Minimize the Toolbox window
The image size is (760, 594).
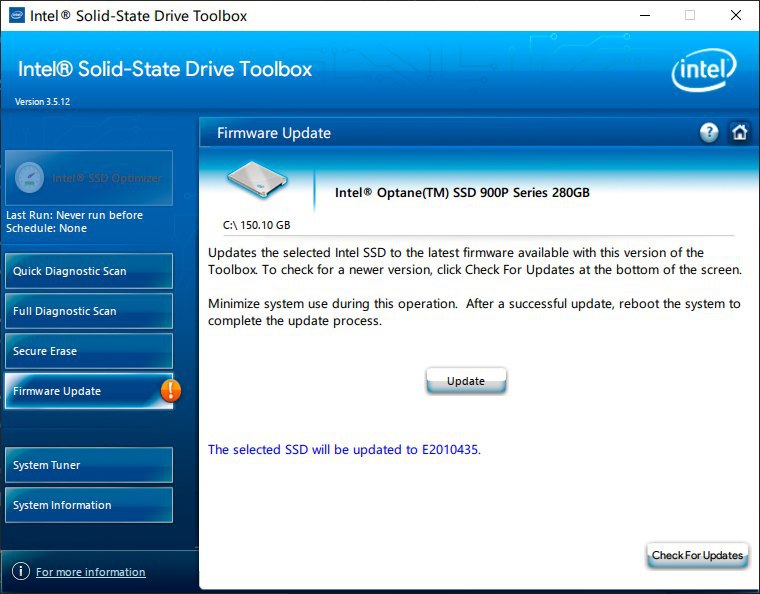tap(645, 16)
